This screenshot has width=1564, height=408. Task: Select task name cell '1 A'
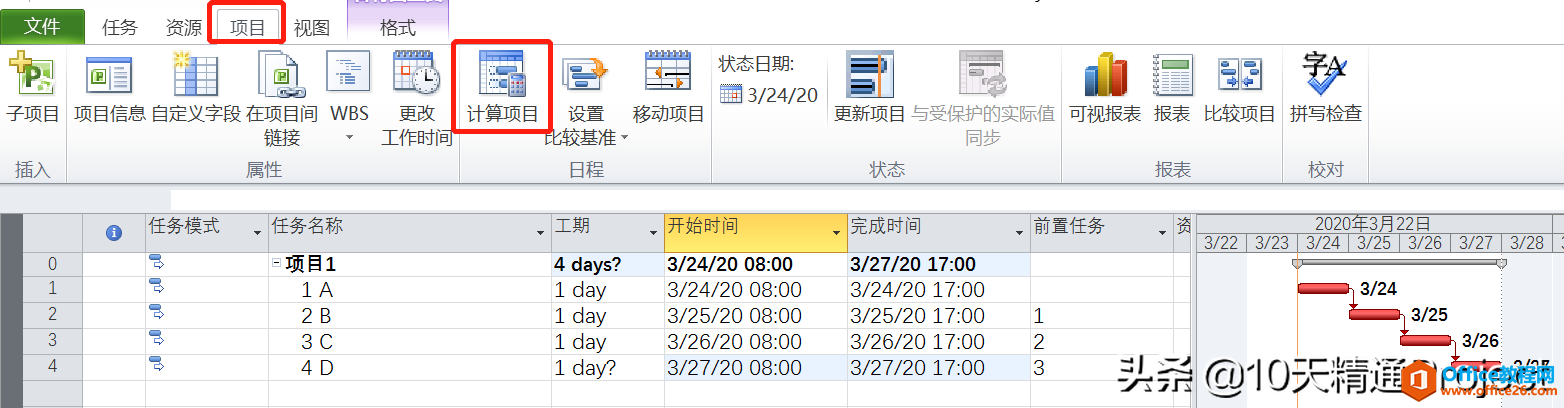point(410,290)
